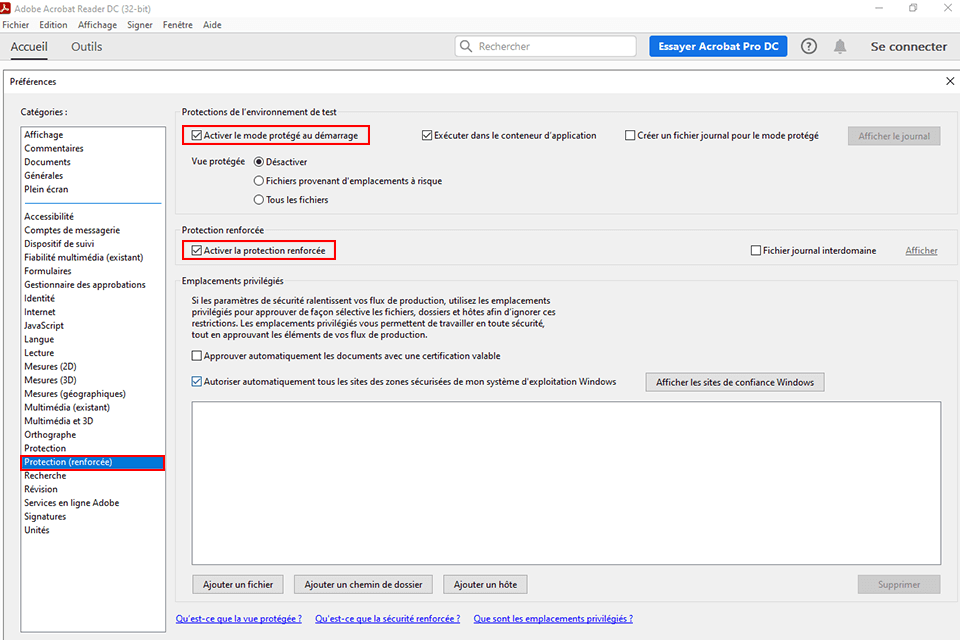Open the Affichage menu
The height and width of the screenshot is (640, 960).
(97, 25)
